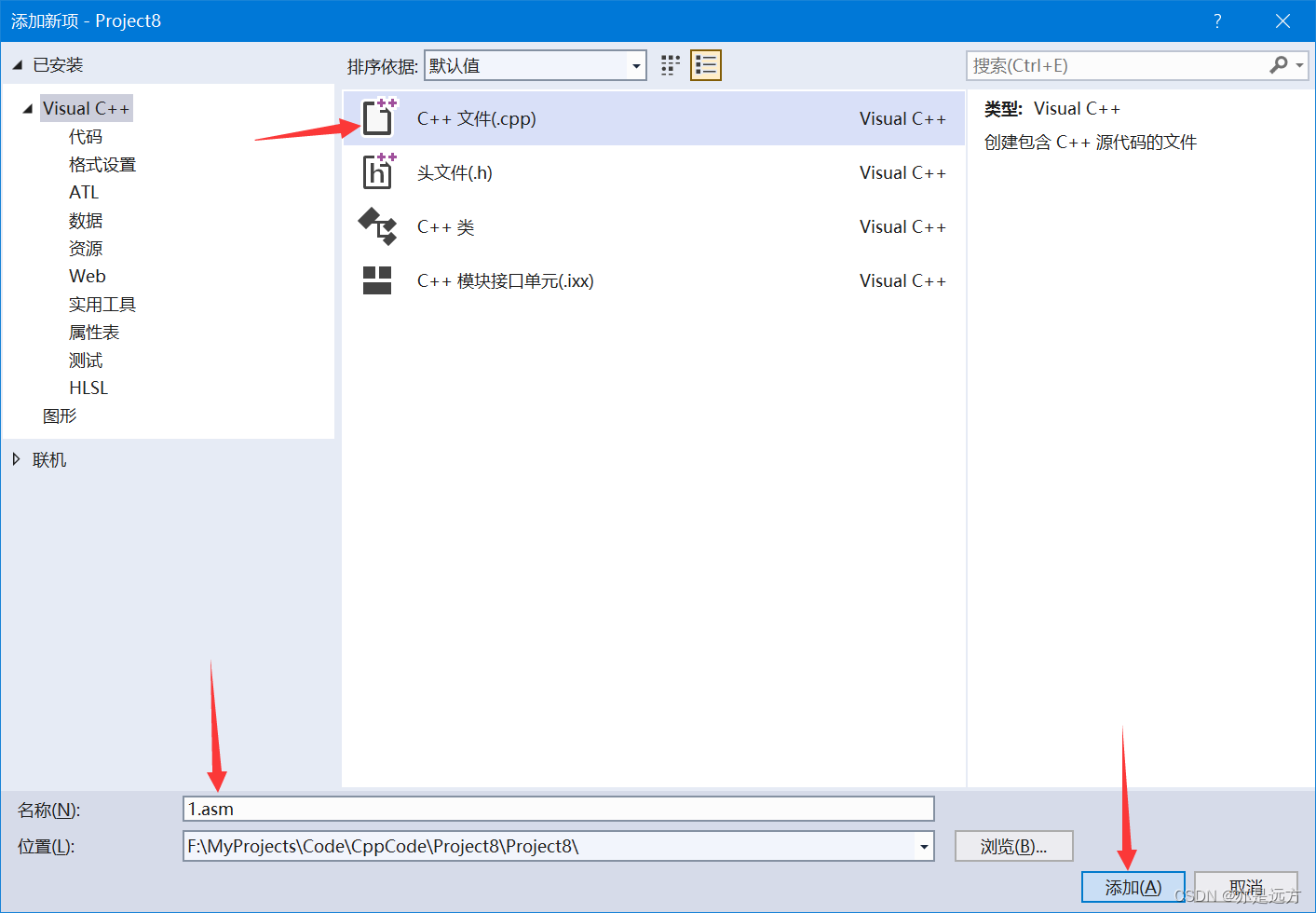Select the 头文件(.h) header icon
Viewport: 1316px width, 913px height.
pyautogui.click(x=379, y=171)
